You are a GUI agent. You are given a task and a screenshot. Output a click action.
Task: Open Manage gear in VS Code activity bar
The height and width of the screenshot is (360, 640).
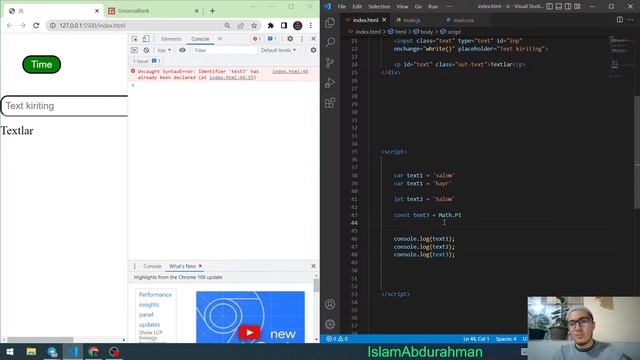[x=330, y=324]
